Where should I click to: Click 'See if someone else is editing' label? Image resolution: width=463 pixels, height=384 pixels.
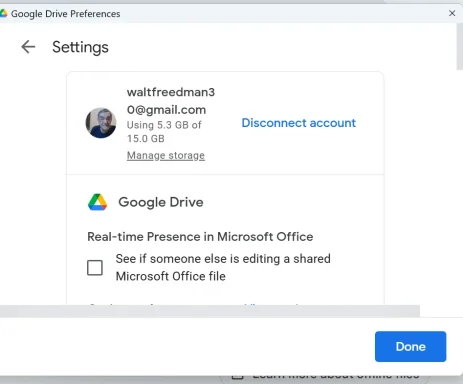[x=223, y=267]
